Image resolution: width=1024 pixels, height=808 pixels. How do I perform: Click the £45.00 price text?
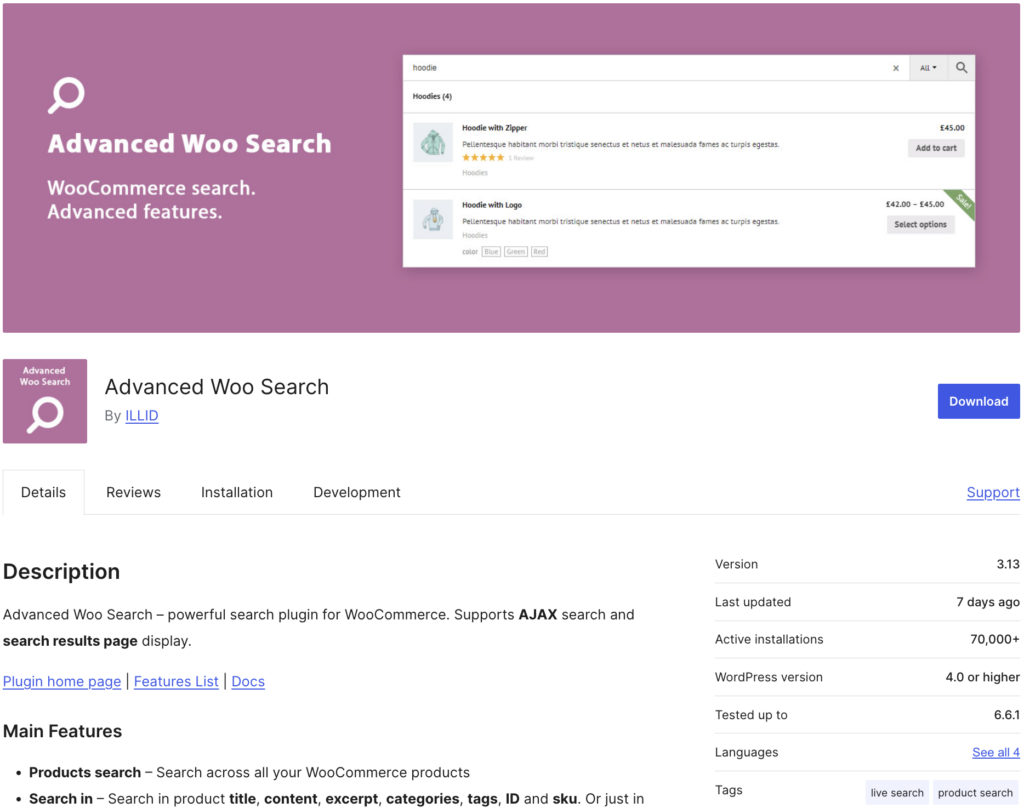tap(952, 128)
